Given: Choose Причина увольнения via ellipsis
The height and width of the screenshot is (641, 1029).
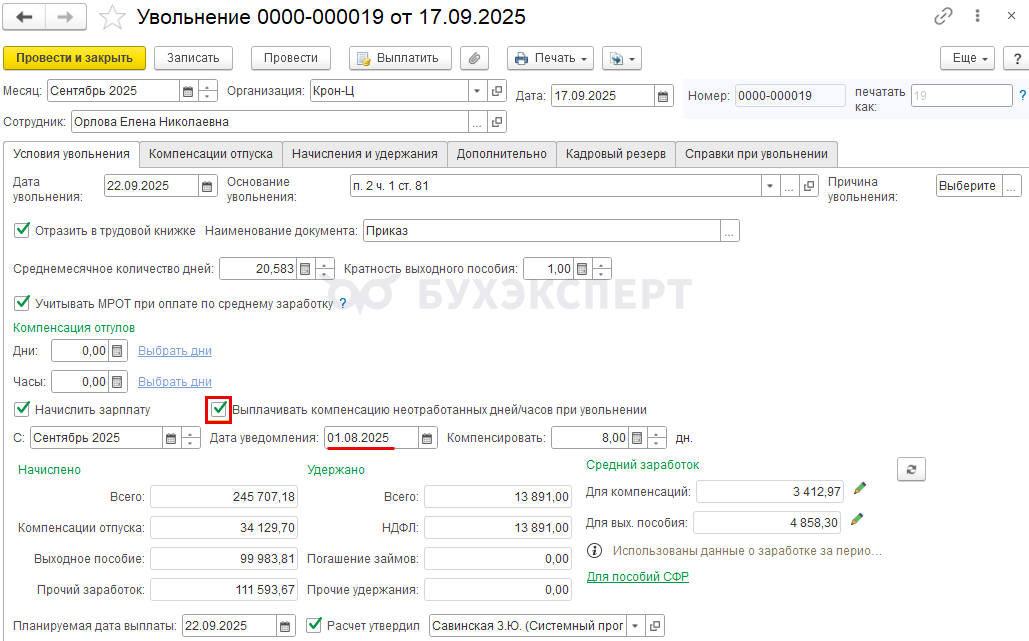Looking at the screenshot, I should tap(1011, 186).
